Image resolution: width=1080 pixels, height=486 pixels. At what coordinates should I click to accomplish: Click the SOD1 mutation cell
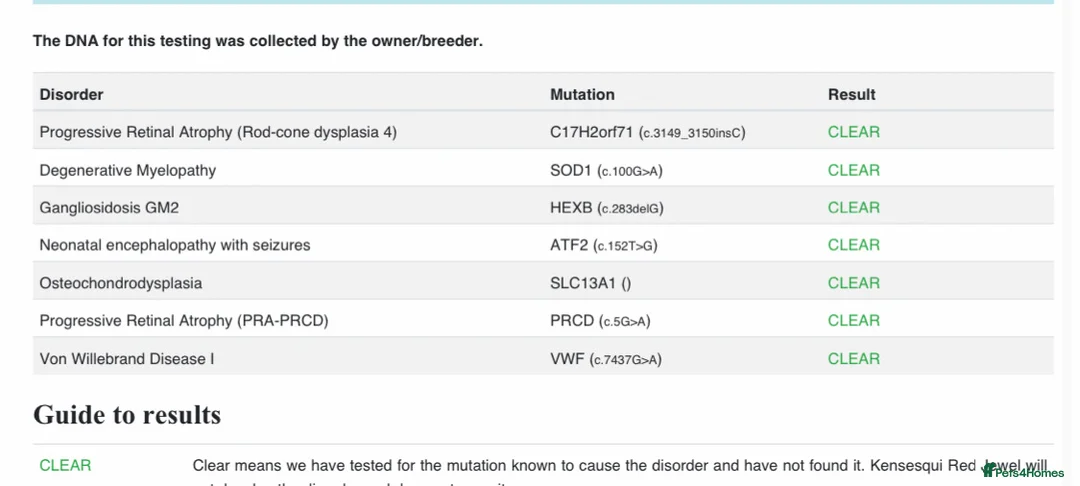click(x=606, y=171)
